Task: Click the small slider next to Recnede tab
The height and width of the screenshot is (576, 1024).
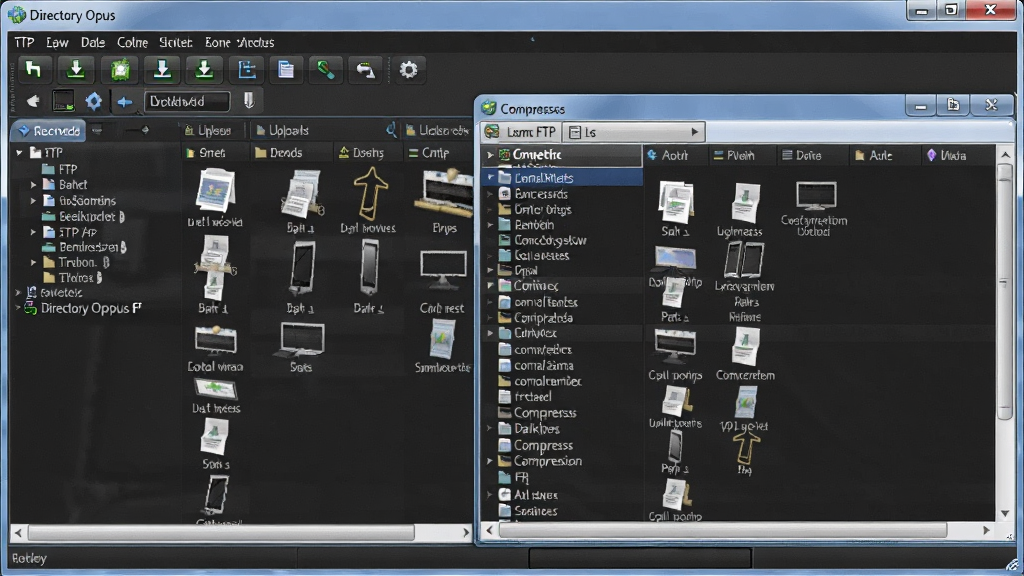Action: click(137, 131)
